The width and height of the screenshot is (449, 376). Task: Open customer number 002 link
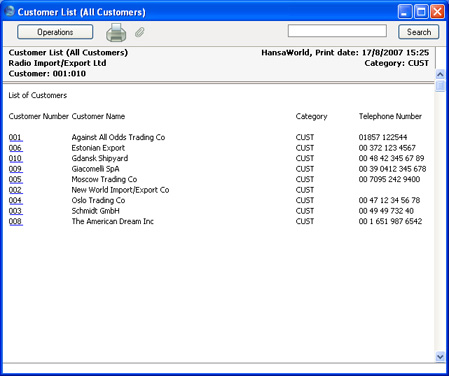[x=16, y=190]
